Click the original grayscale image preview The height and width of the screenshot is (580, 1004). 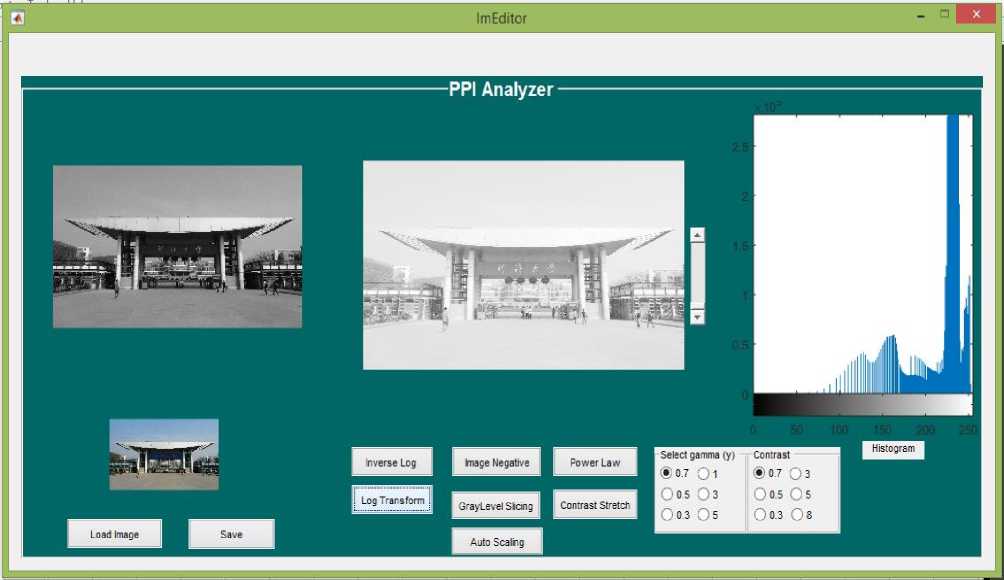click(177, 246)
